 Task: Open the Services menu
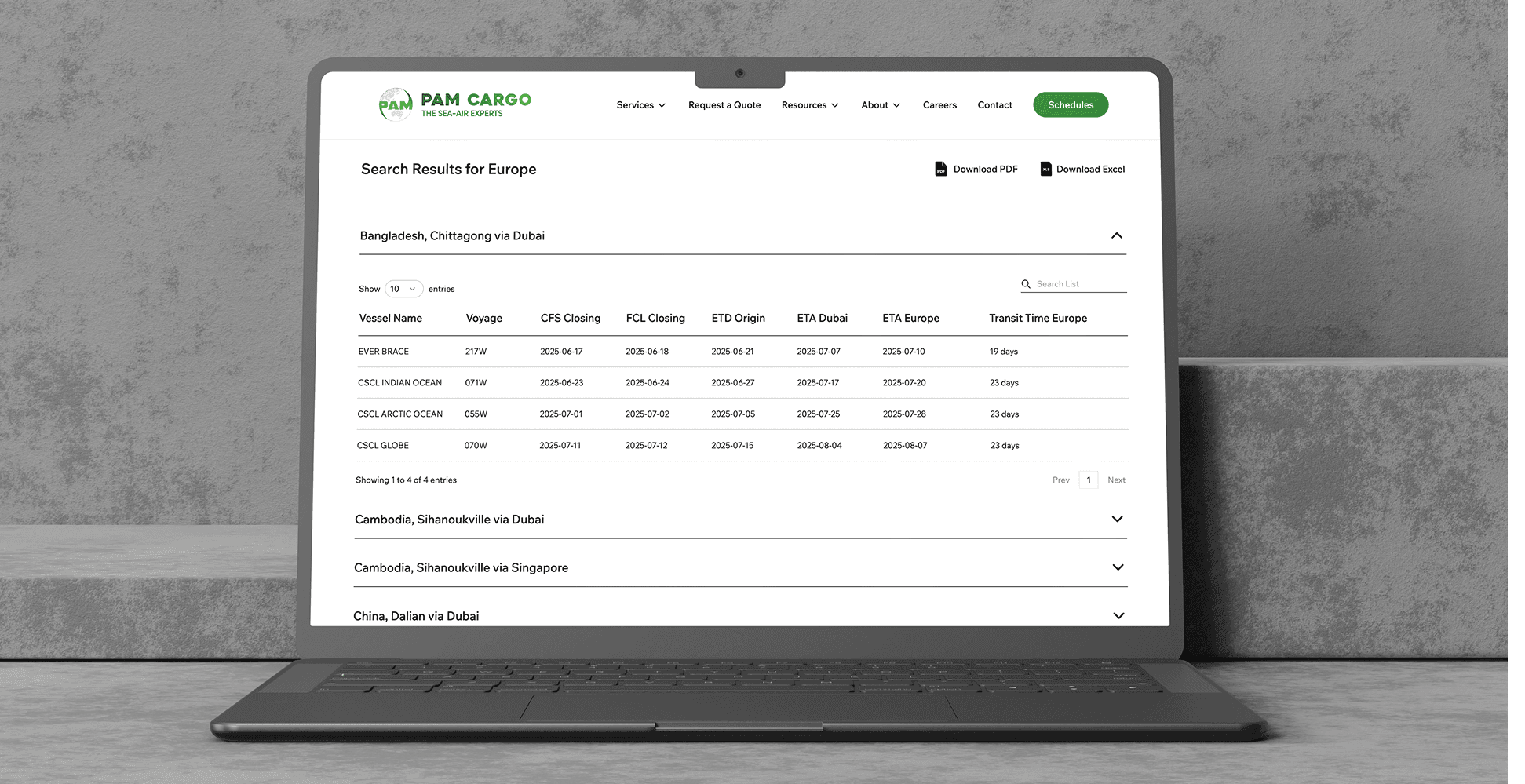641,105
